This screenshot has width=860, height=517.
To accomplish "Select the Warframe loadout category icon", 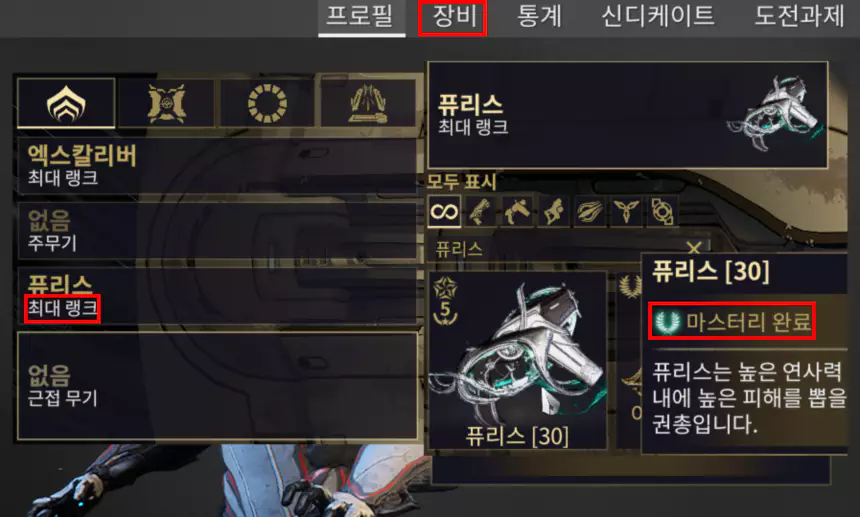I will (x=66, y=103).
